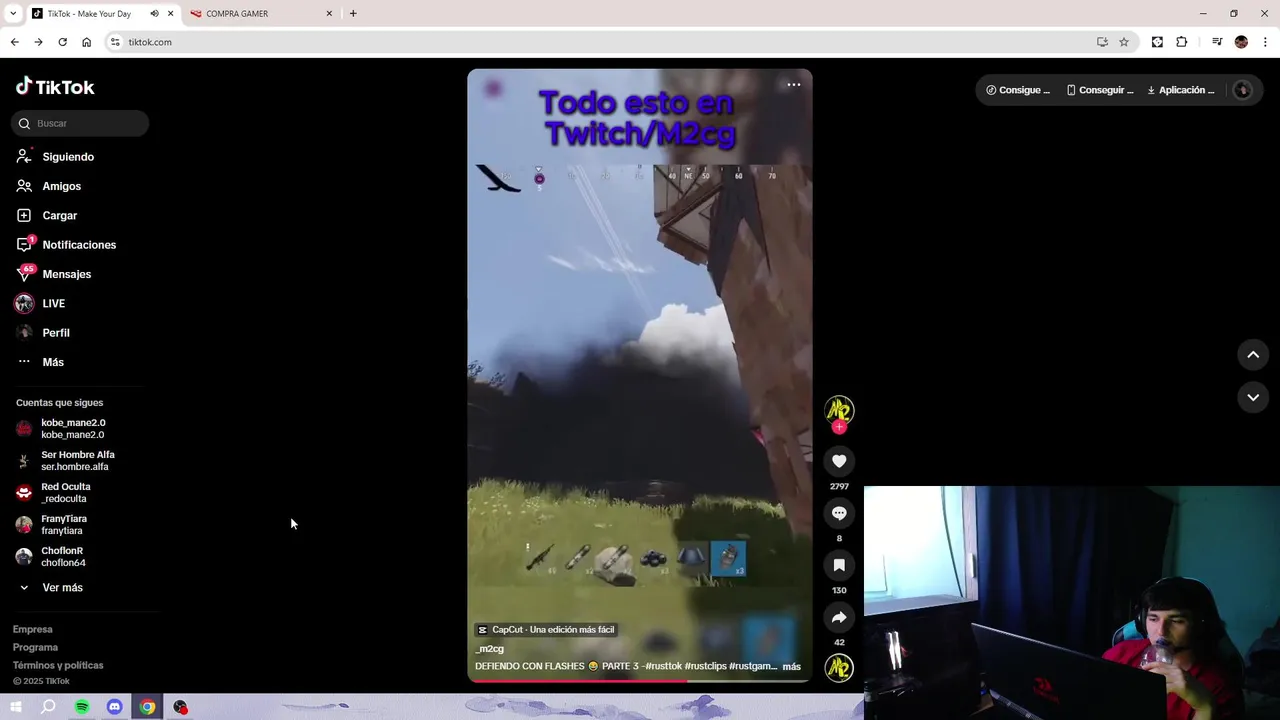The height and width of the screenshot is (720, 1280).
Task: Open the tab search dropdown
Action: [x=13, y=14]
